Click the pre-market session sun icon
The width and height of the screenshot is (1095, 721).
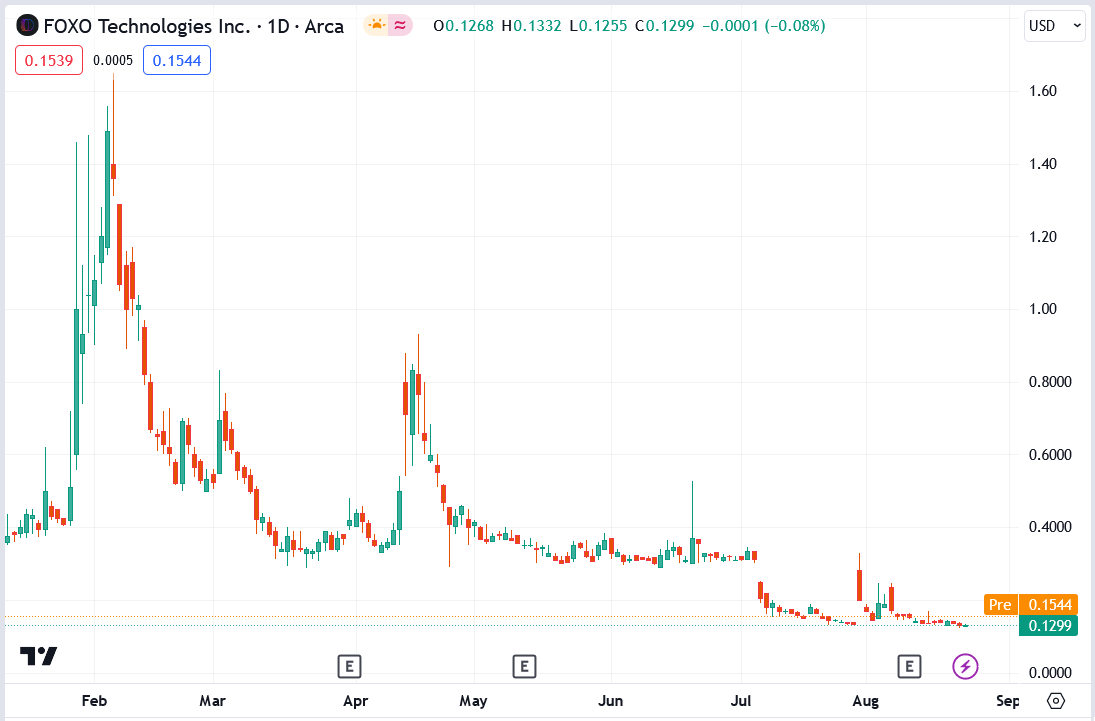(x=377, y=26)
